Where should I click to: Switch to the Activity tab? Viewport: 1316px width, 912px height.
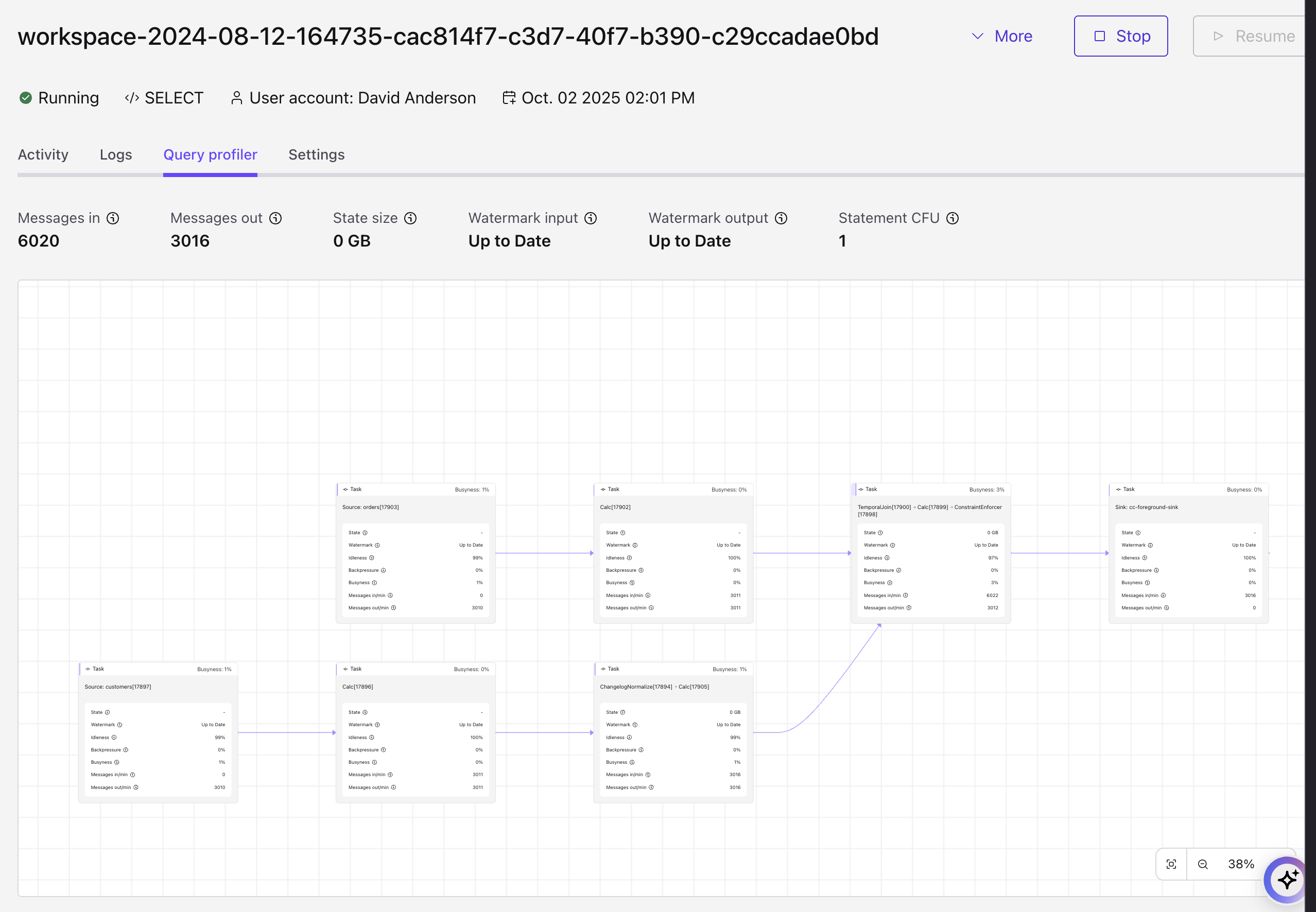pyautogui.click(x=43, y=155)
